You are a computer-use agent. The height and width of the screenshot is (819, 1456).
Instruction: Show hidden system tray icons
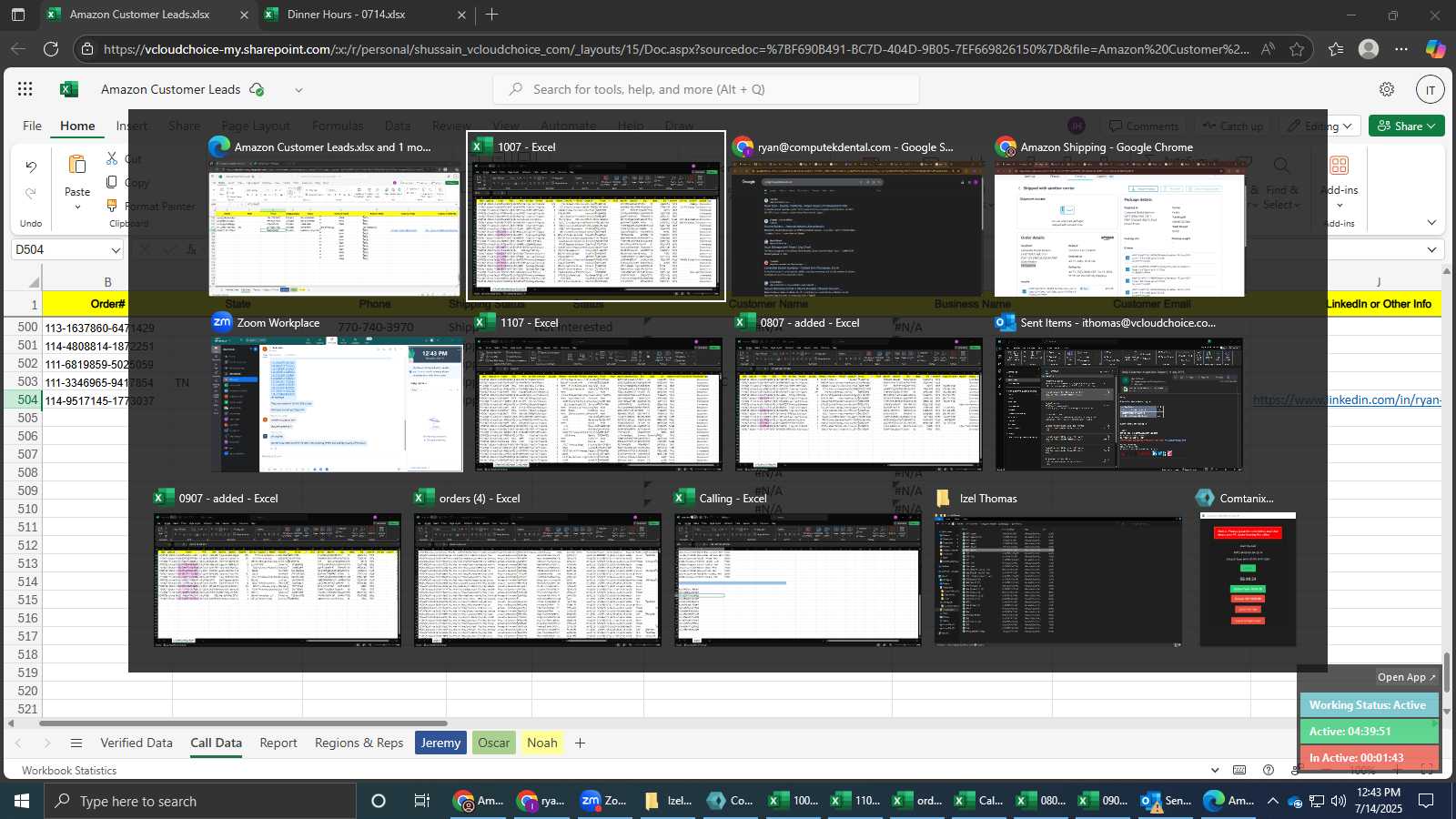[1272, 801]
